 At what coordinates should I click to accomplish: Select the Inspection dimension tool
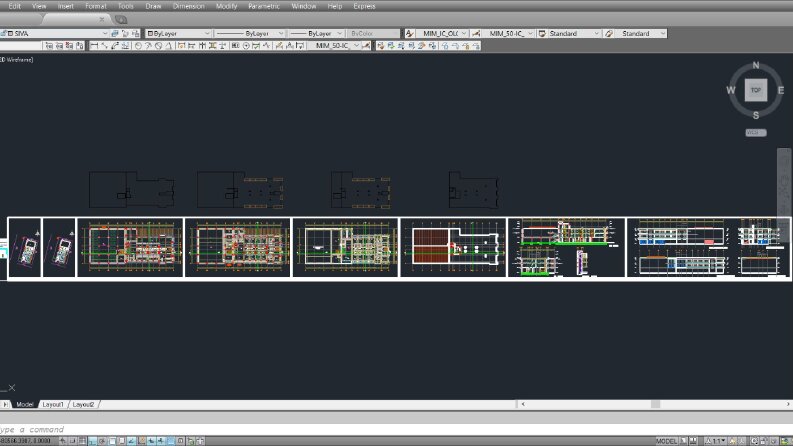(256, 46)
